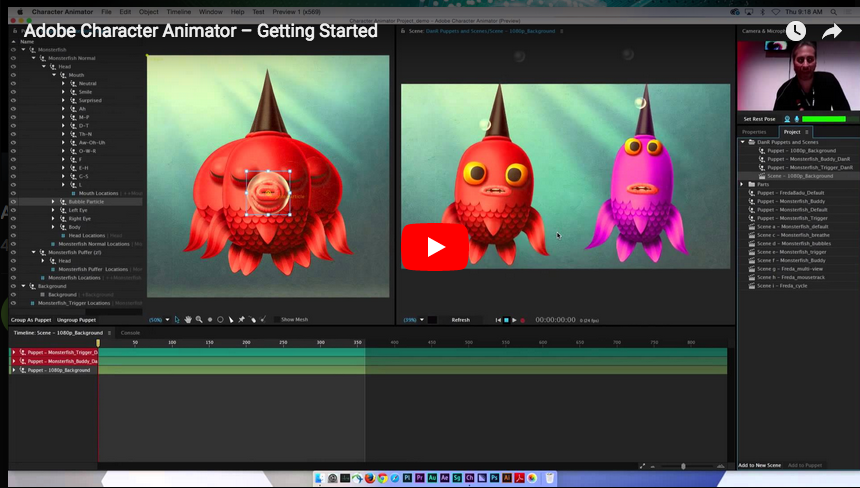Expand the Body layer

53,227
